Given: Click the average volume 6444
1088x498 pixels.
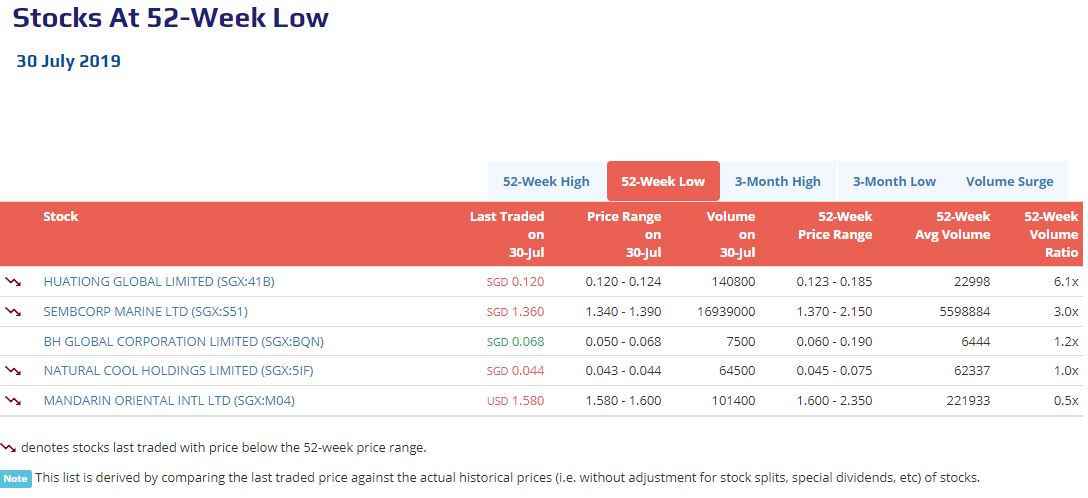Looking at the screenshot, I should (975, 341).
